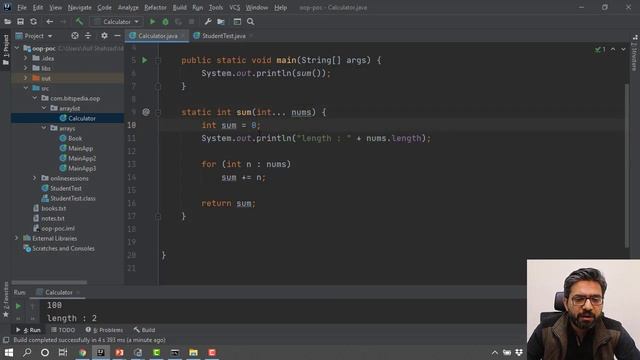640x360 pixels.
Task: Collapse the oop-poc project root node
Action: click(17, 48)
